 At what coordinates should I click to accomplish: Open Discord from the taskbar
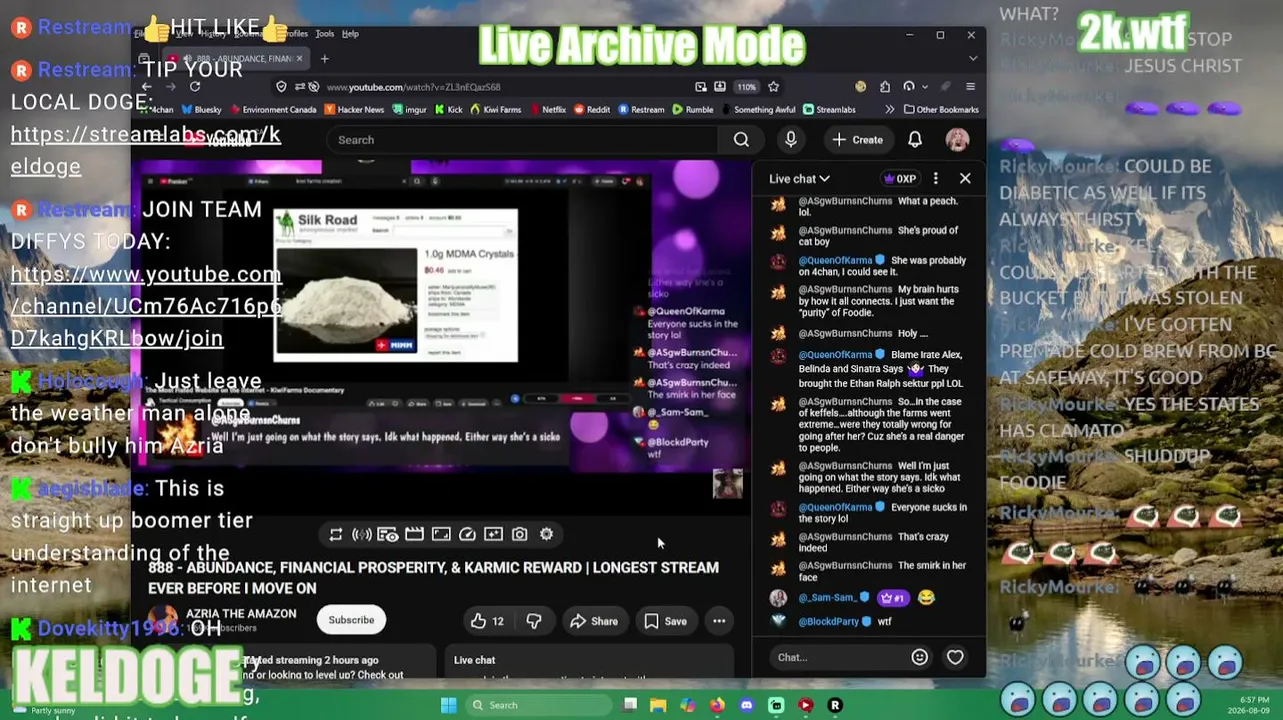tap(746, 705)
